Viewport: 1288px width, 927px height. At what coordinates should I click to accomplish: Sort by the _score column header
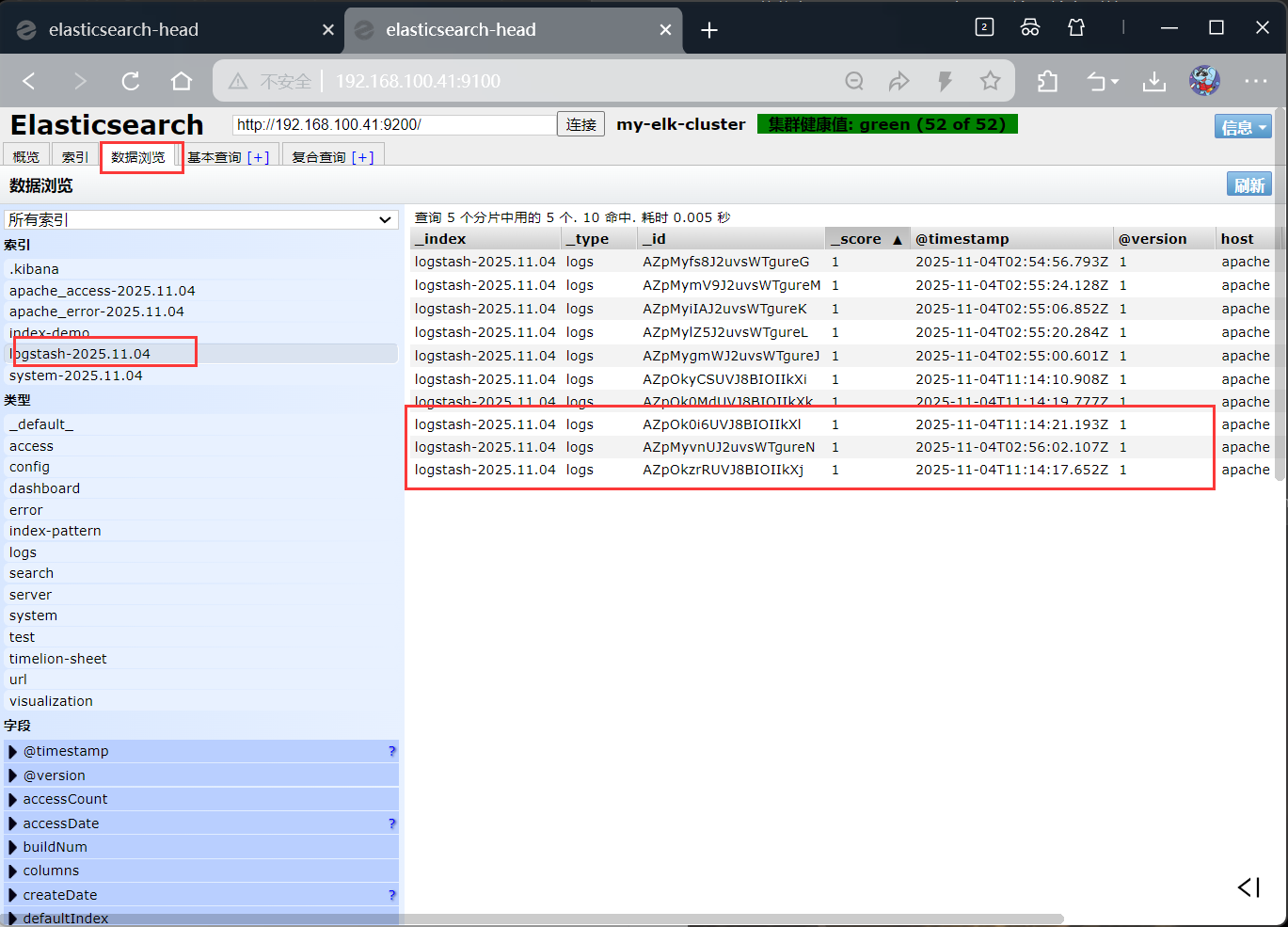coord(867,239)
